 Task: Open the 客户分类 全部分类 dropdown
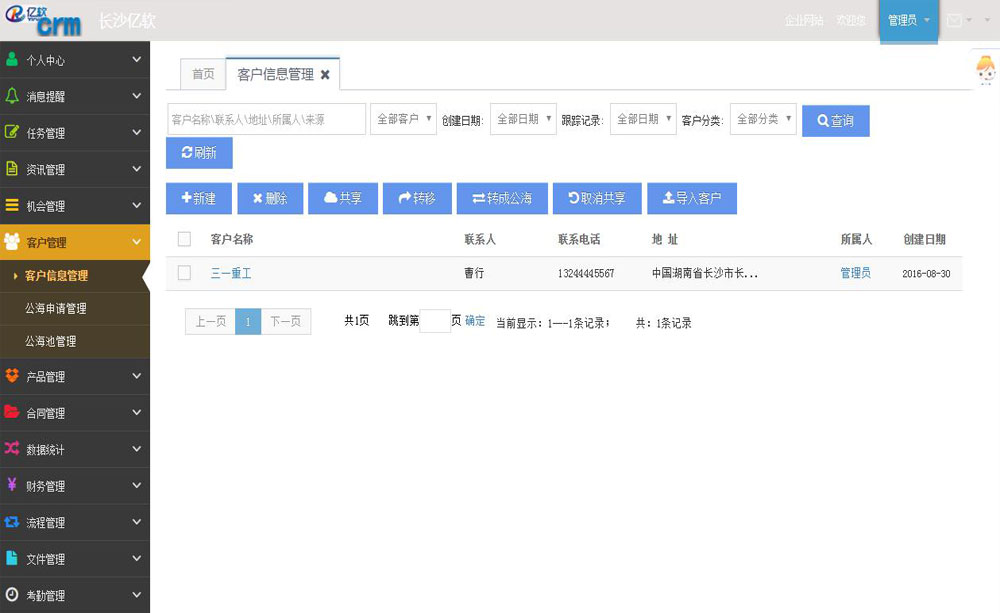coord(763,119)
